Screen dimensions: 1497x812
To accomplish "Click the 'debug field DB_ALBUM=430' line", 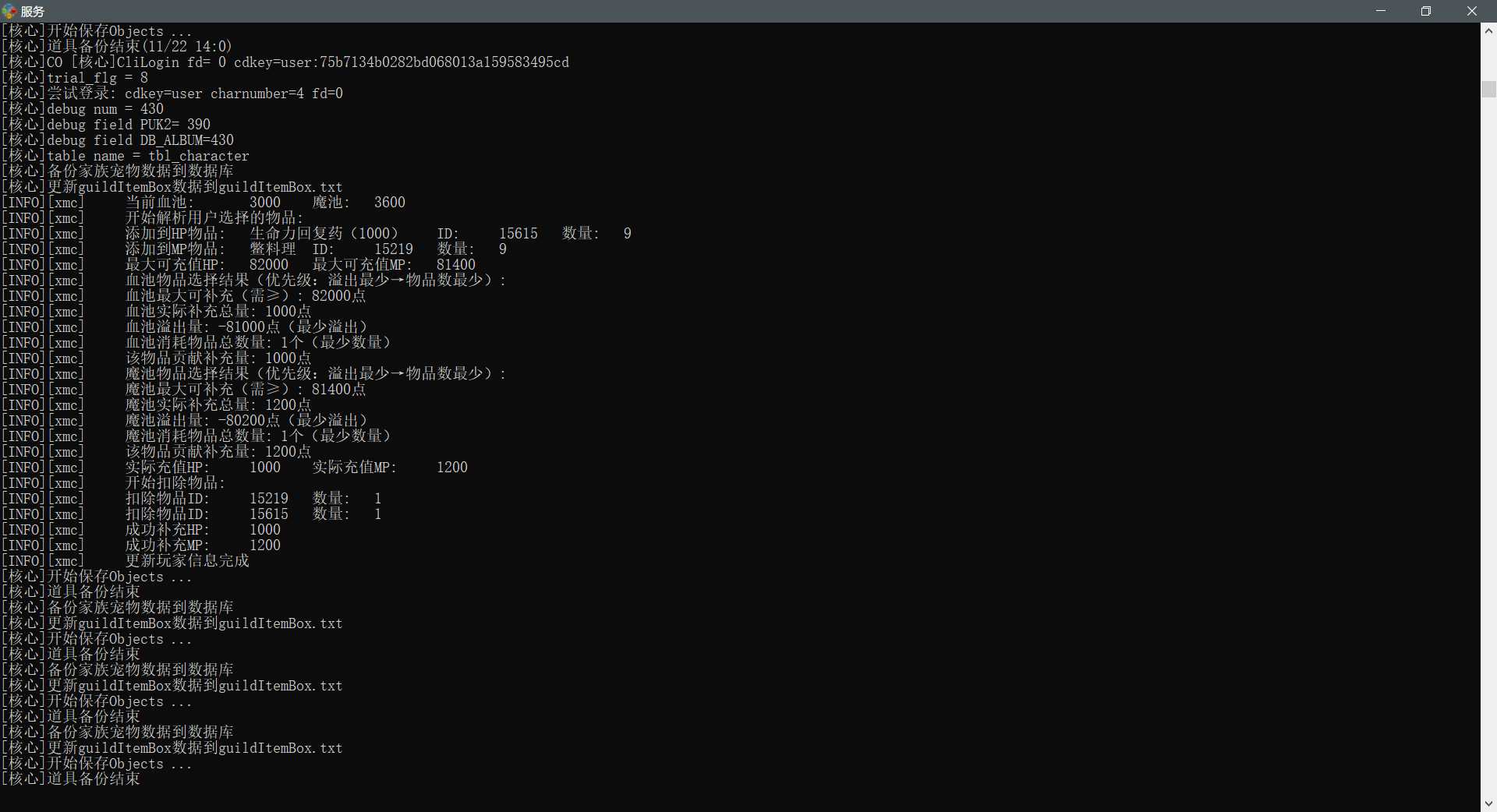I will (118, 140).
